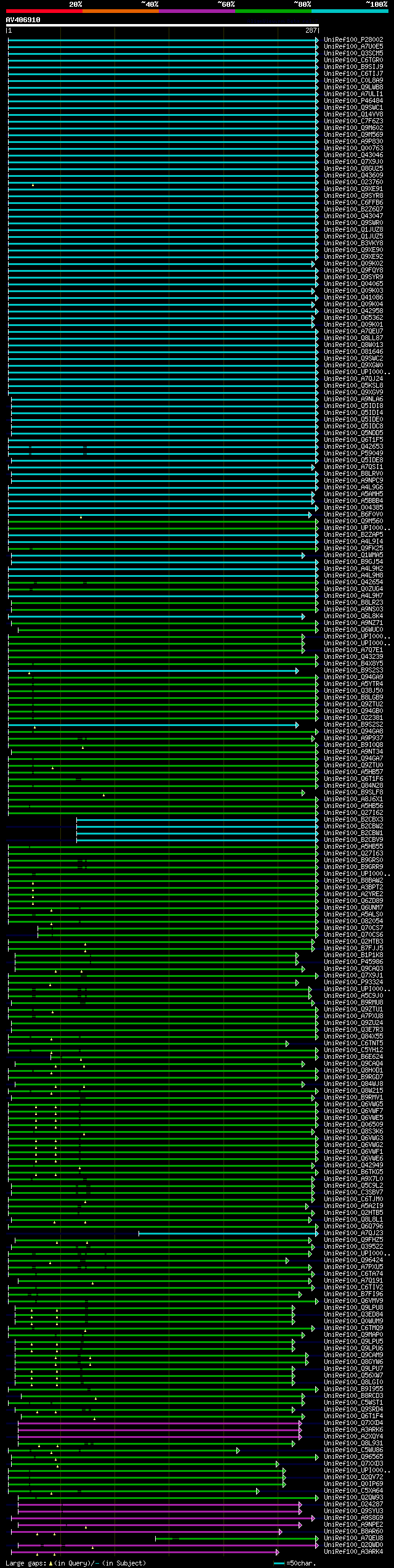Select the UniRef100_B8LR23 label
Screen dimensions: 394x1568
(x=353, y=603)
